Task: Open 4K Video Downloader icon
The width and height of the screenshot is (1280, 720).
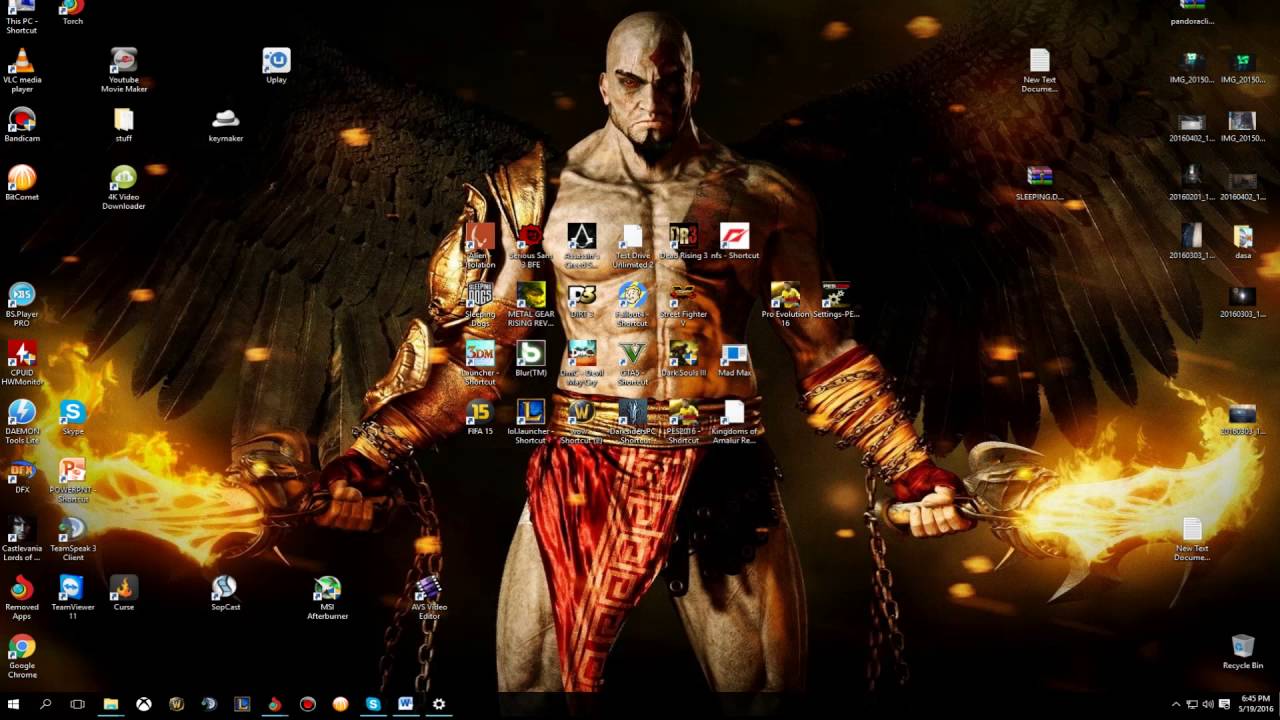Action: click(x=124, y=188)
